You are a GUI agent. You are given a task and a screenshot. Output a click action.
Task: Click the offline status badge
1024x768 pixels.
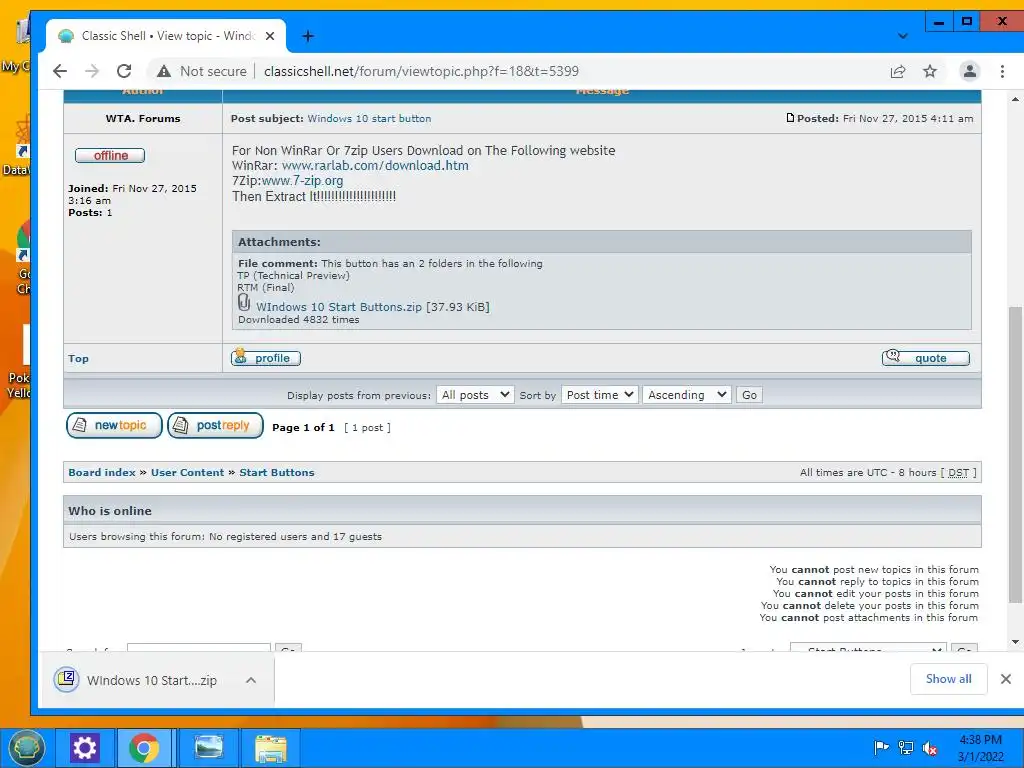(110, 155)
